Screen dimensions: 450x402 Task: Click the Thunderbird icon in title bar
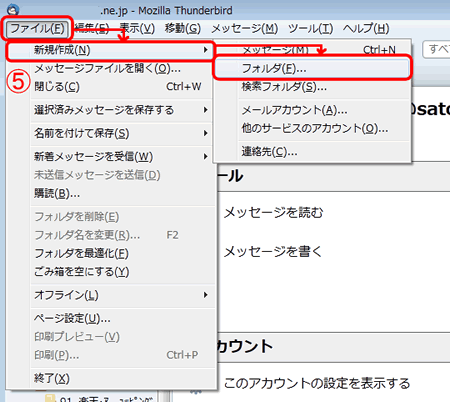(x=13, y=10)
